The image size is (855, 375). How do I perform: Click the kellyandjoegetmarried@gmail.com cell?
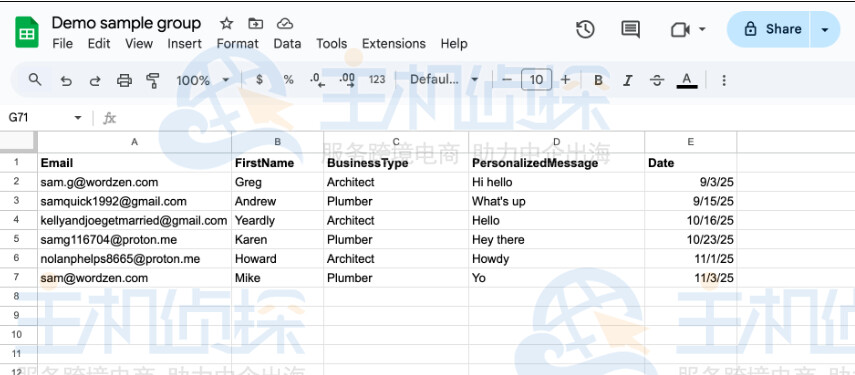135,220
